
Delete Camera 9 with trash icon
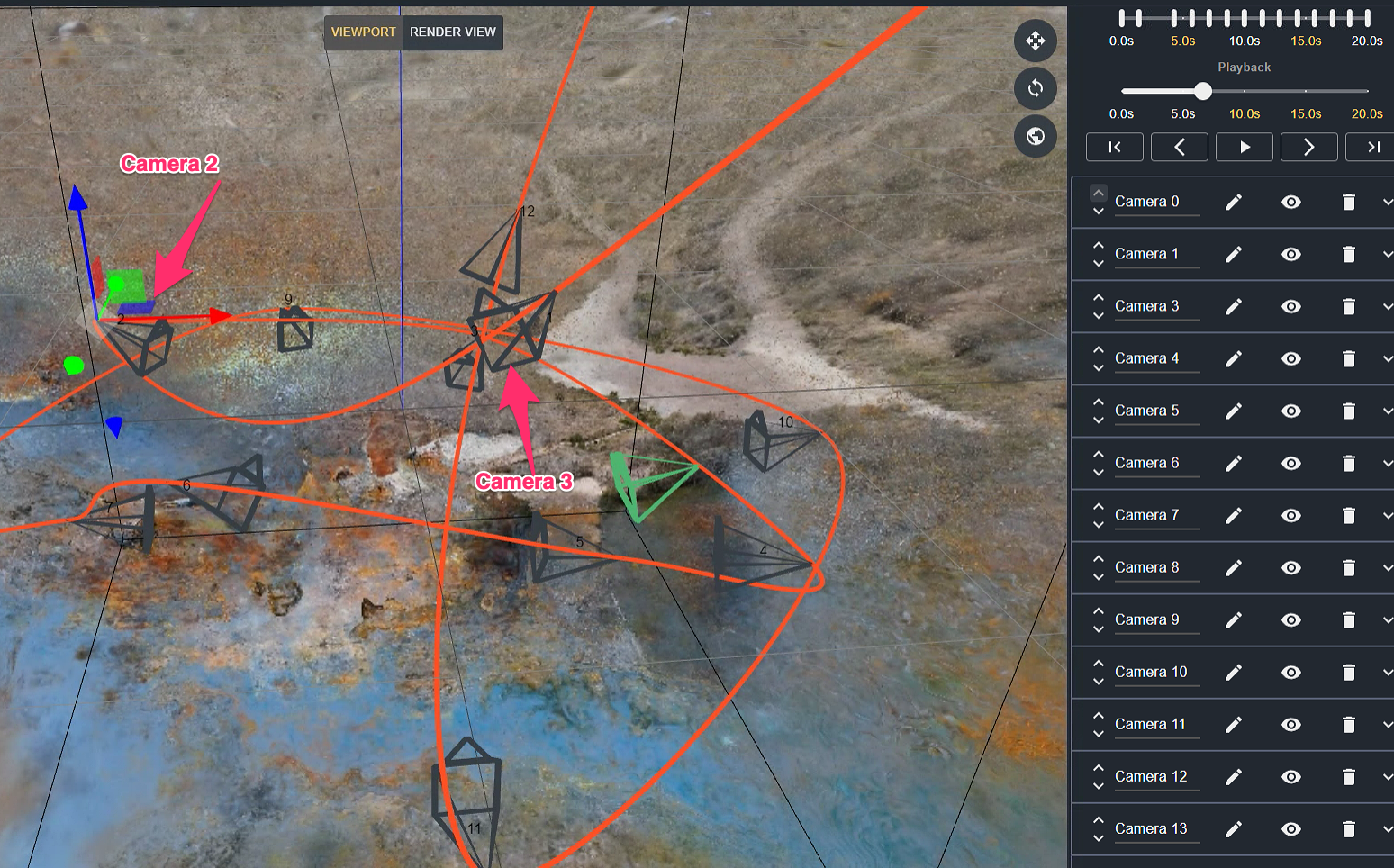coord(1349,619)
